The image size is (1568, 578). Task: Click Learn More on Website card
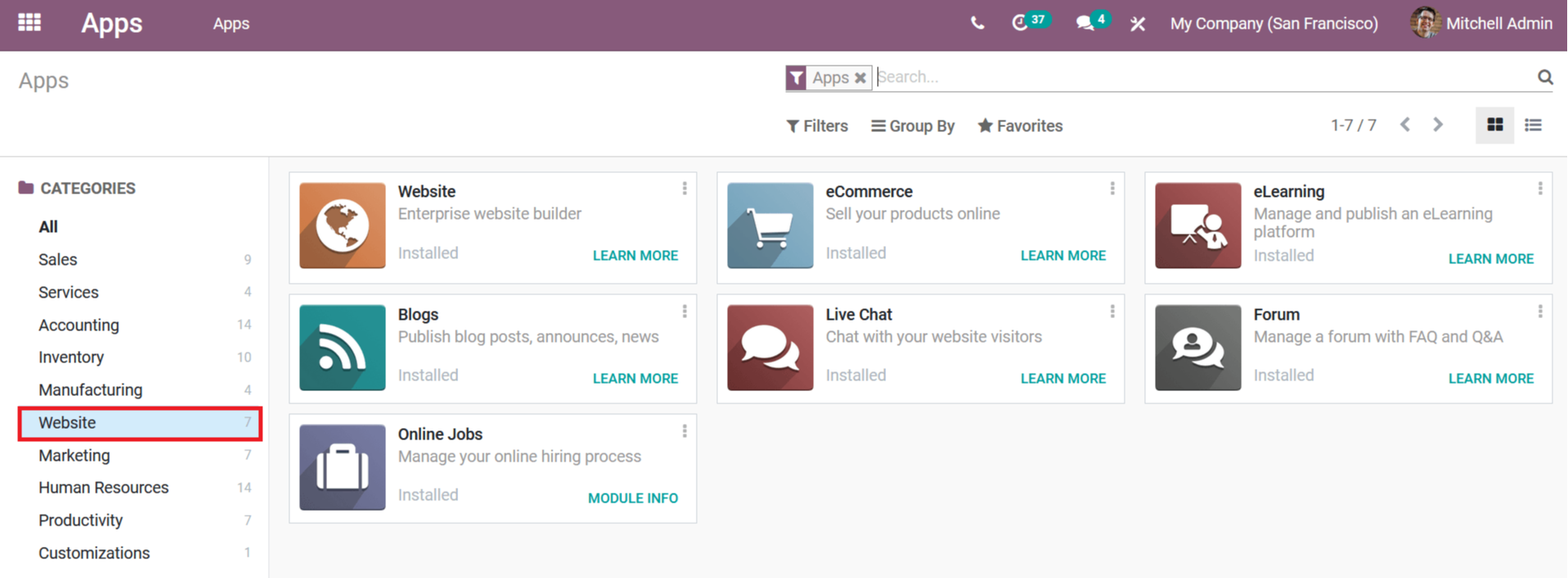635,256
